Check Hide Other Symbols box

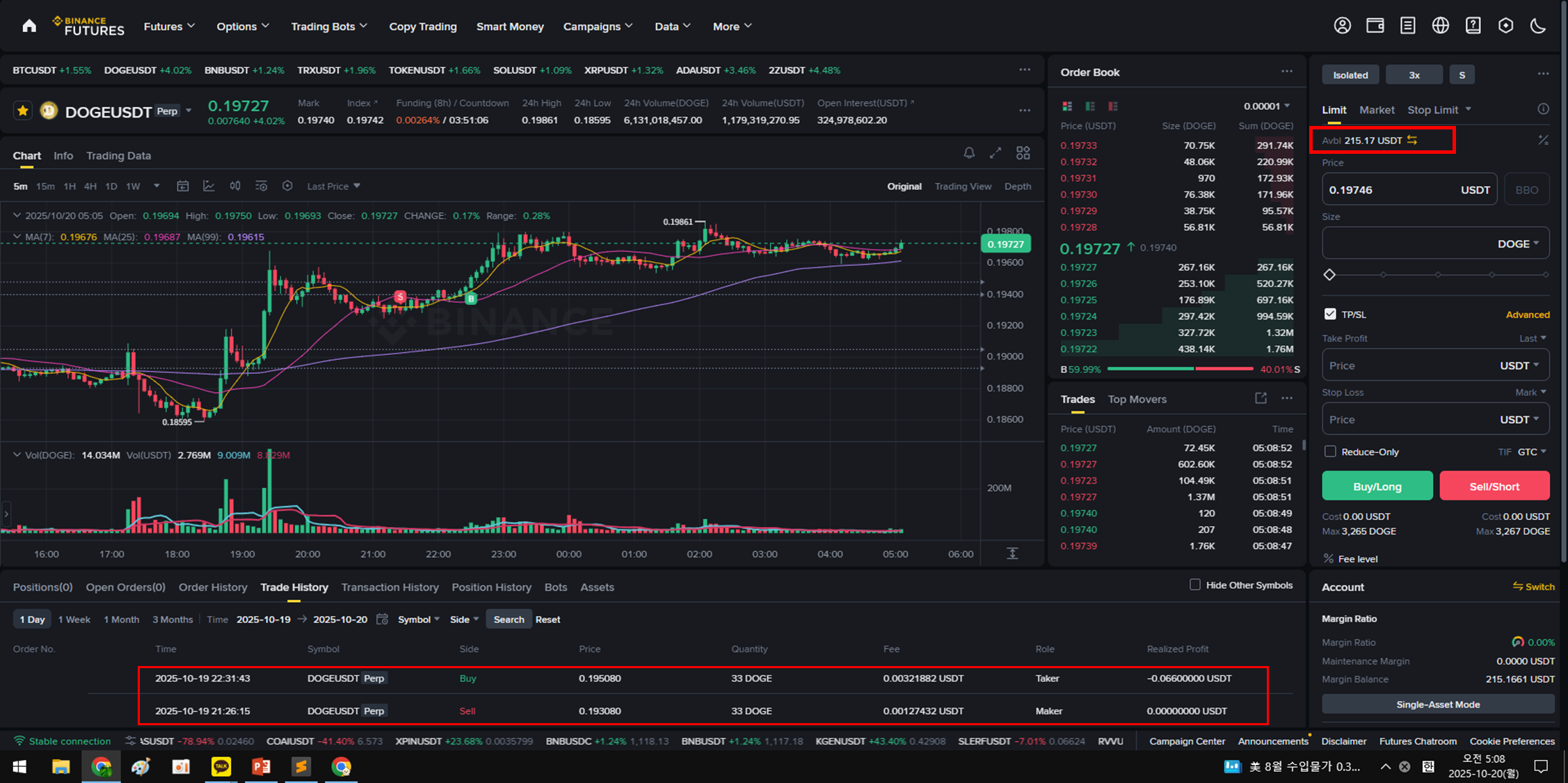tap(1194, 585)
